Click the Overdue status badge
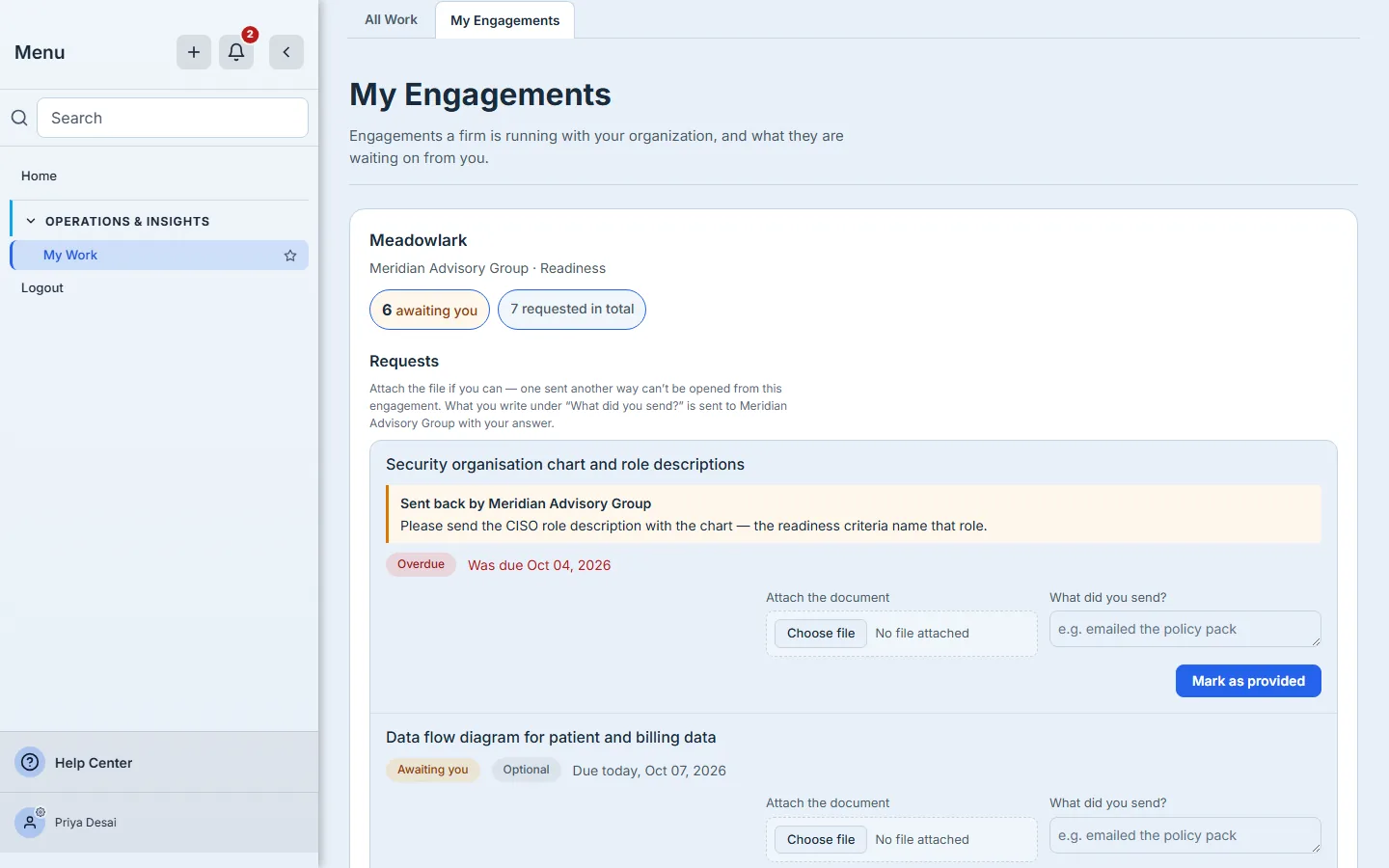Viewport: 1389px width, 868px height. (x=422, y=564)
